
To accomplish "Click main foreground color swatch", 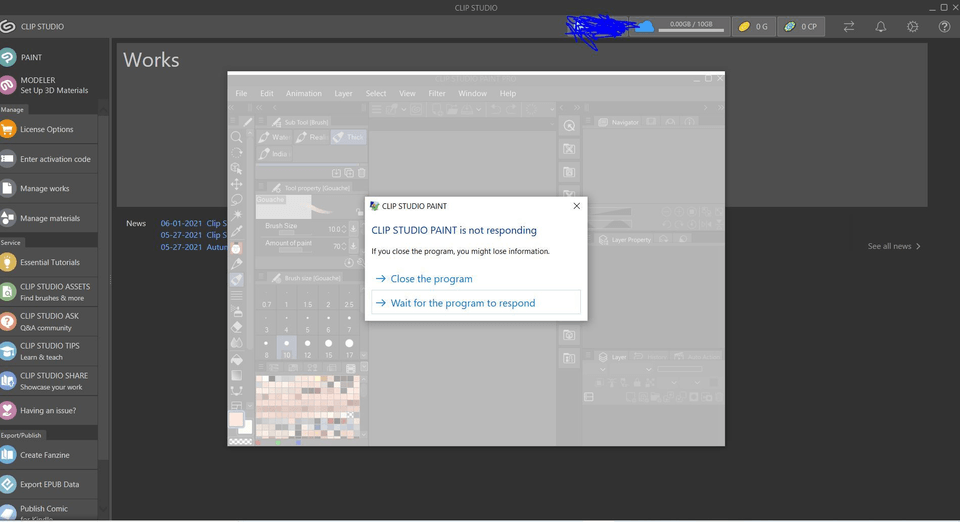I will click(236, 419).
